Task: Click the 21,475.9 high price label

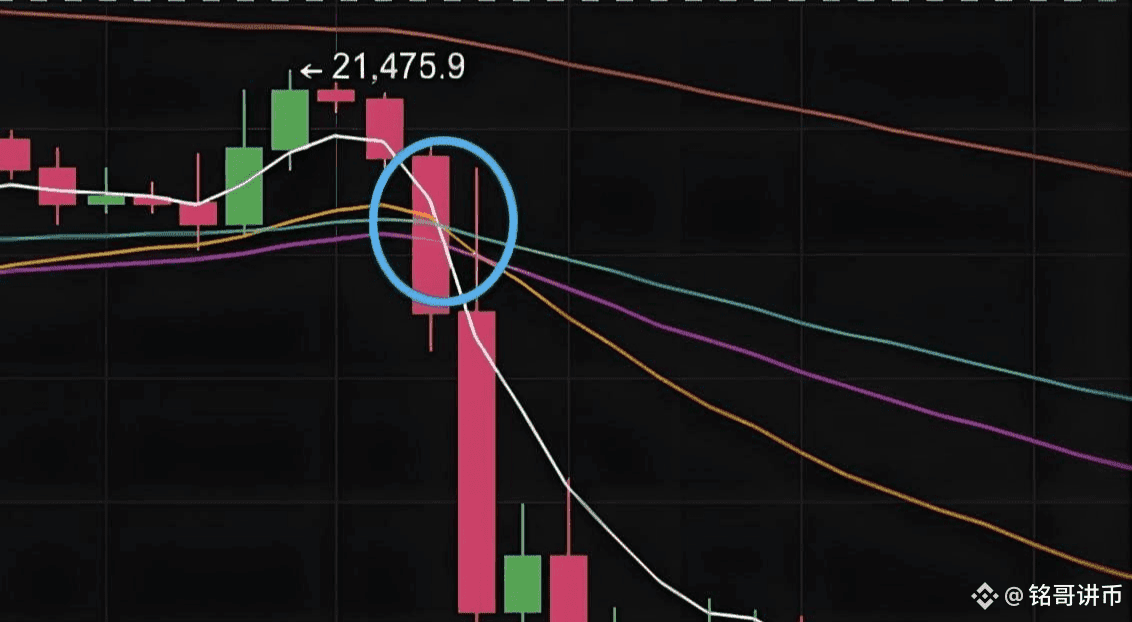Action: [x=399, y=68]
